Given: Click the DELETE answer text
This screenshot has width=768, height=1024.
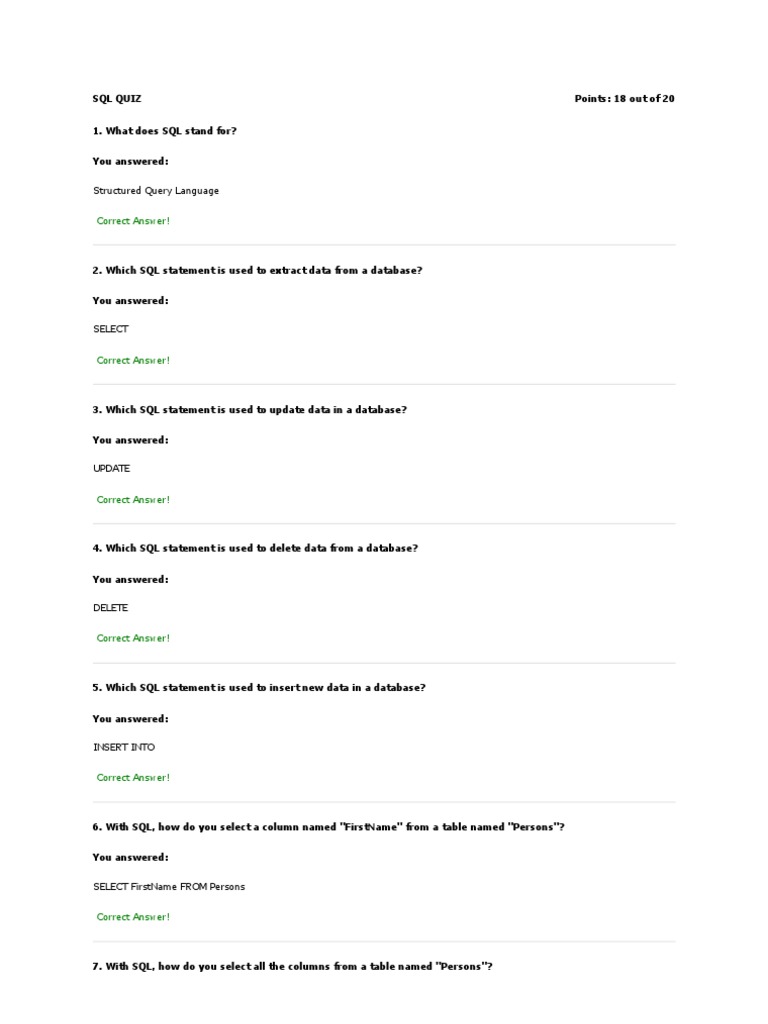Looking at the screenshot, I should click(111, 607).
